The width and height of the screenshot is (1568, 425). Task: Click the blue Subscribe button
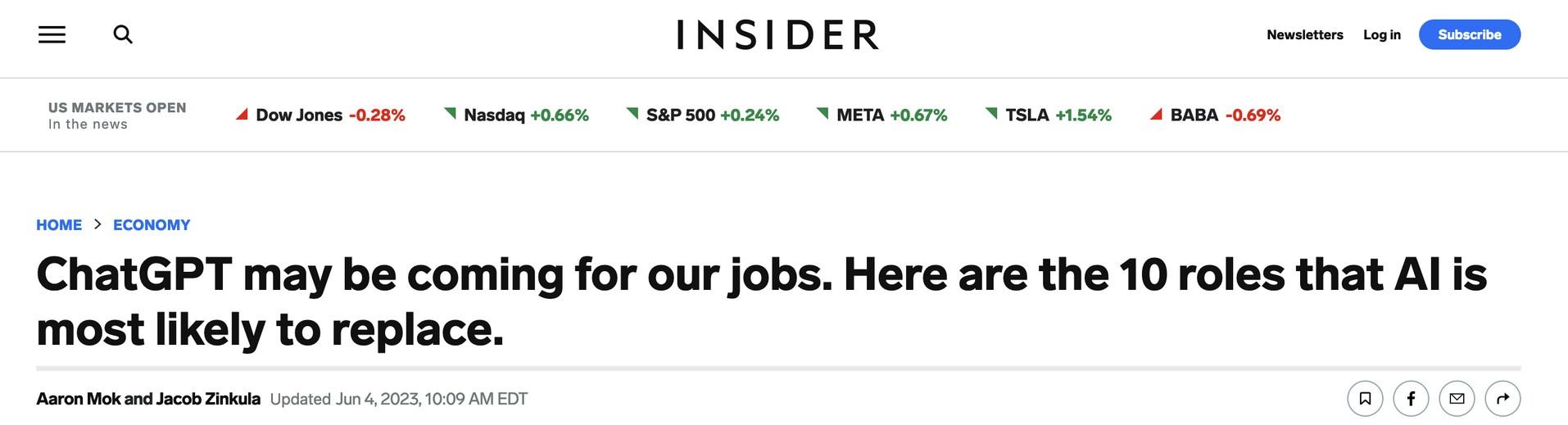(1470, 34)
